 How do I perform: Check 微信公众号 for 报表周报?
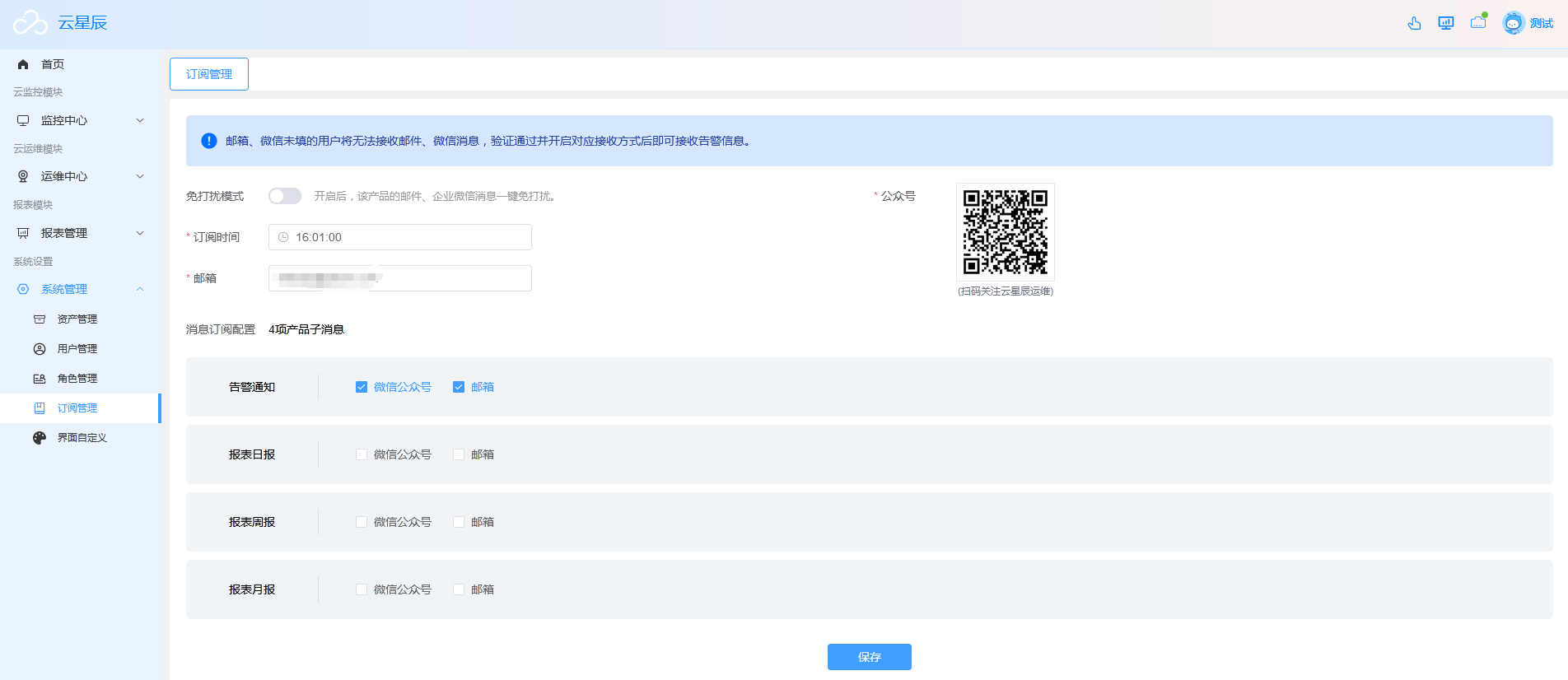click(362, 522)
